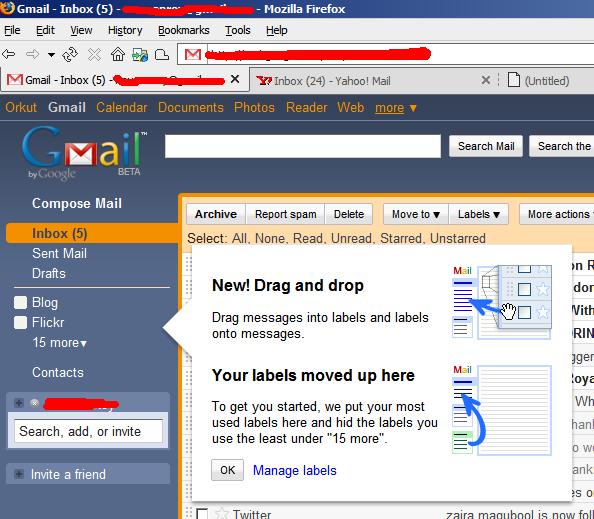Focus the Gmail search box

point(303,146)
